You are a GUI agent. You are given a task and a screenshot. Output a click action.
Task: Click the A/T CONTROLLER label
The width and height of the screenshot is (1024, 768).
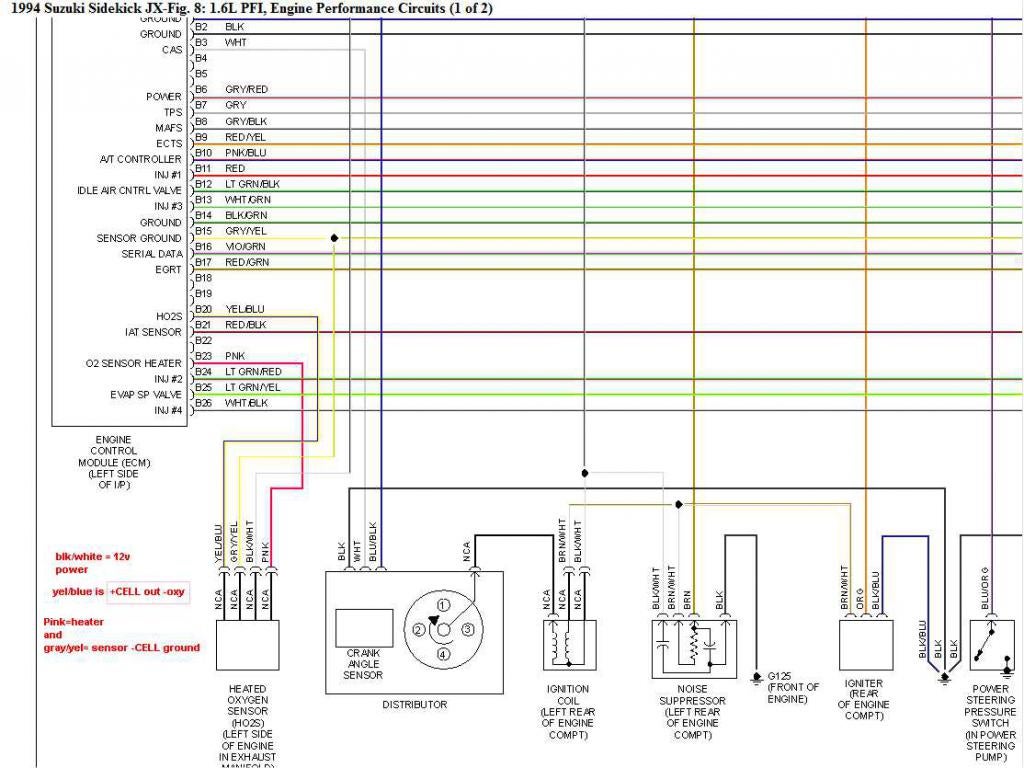[141, 159]
